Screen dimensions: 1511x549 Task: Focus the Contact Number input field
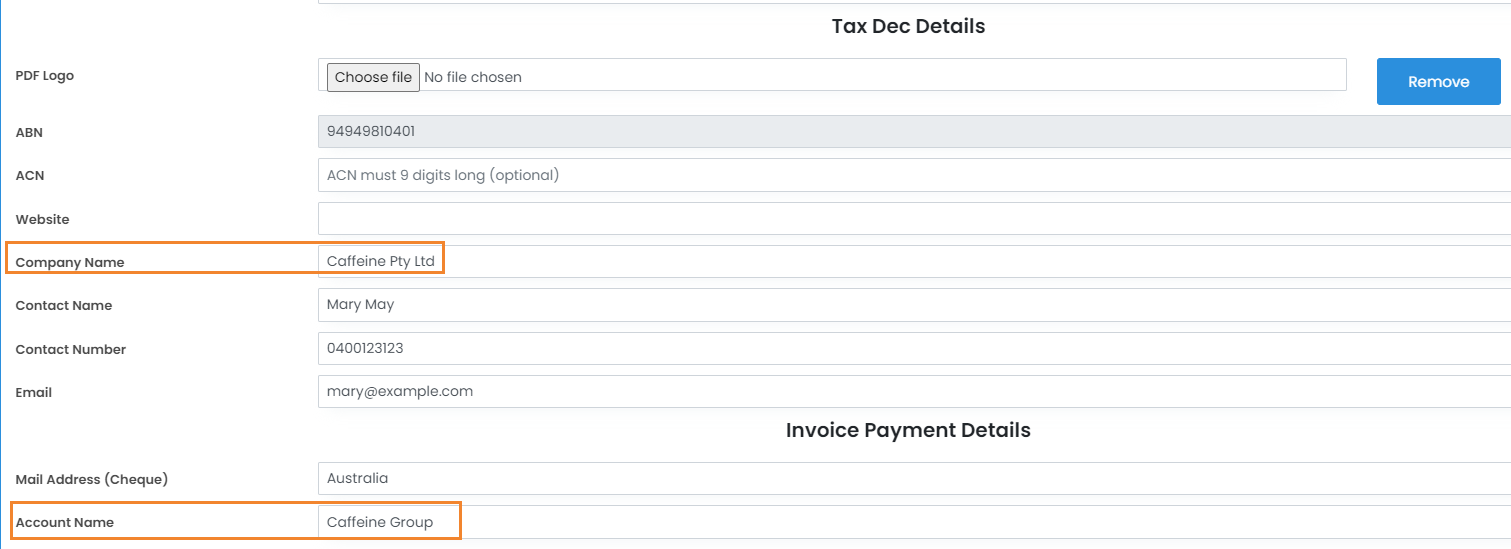[x=900, y=348]
